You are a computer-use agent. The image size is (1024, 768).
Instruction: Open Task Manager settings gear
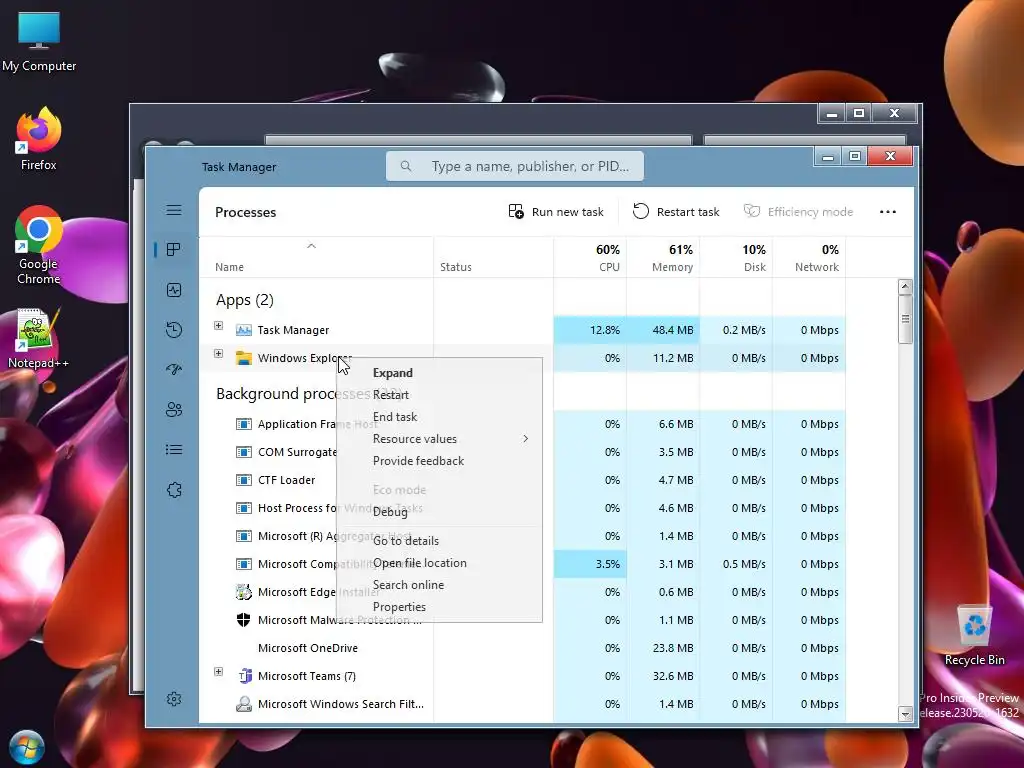pyautogui.click(x=174, y=699)
